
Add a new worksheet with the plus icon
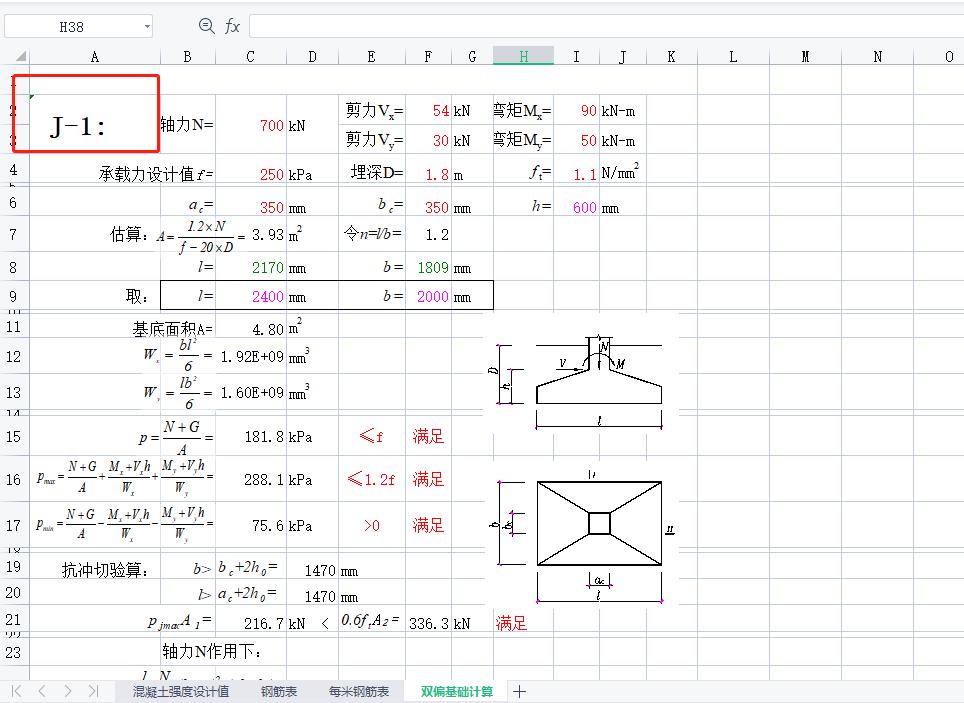pyautogui.click(x=520, y=691)
